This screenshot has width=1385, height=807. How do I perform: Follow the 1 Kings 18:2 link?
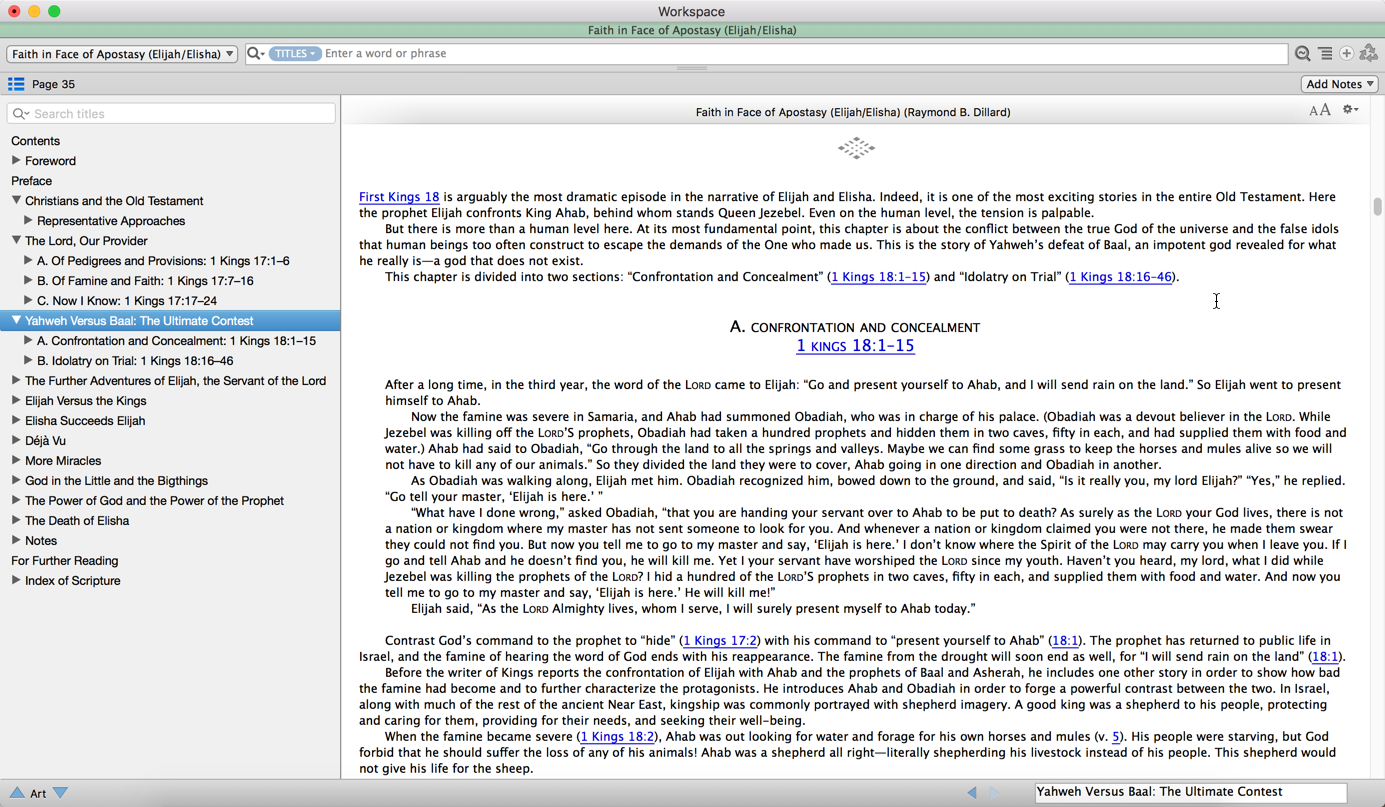click(617, 737)
